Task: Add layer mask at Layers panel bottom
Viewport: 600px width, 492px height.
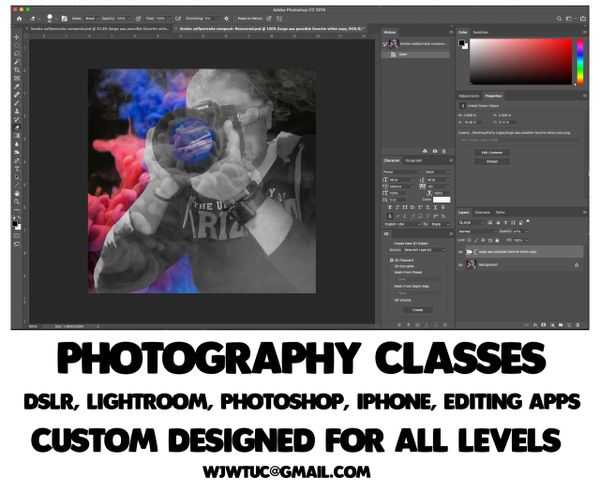Action: pyautogui.click(x=543, y=325)
